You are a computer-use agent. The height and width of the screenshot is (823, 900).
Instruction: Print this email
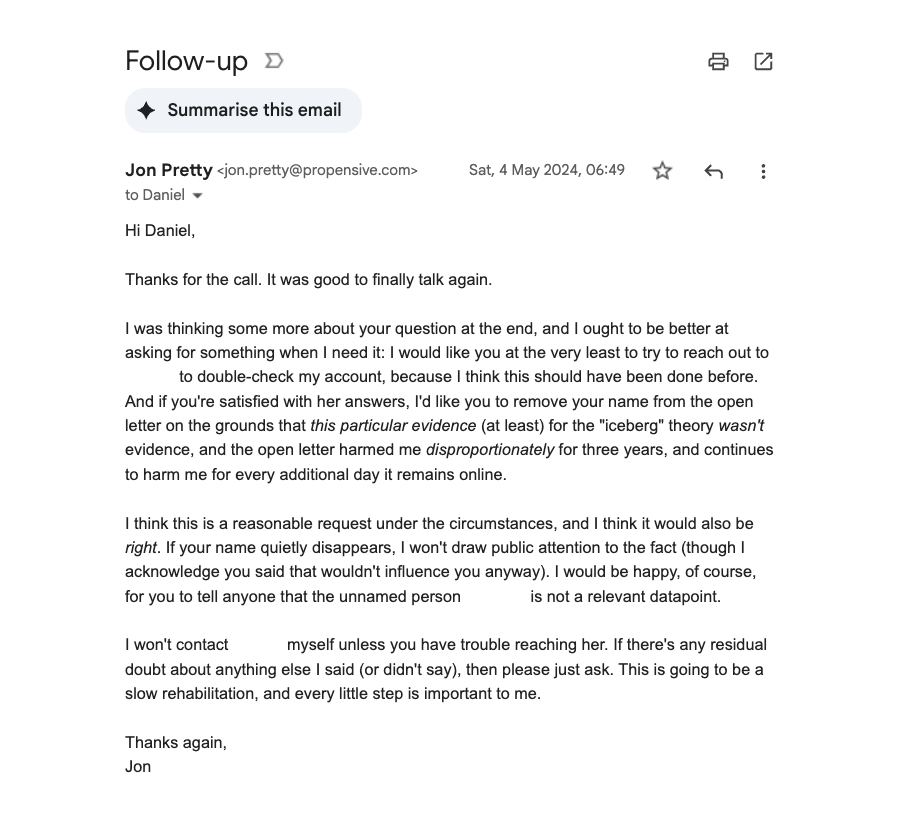click(718, 62)
